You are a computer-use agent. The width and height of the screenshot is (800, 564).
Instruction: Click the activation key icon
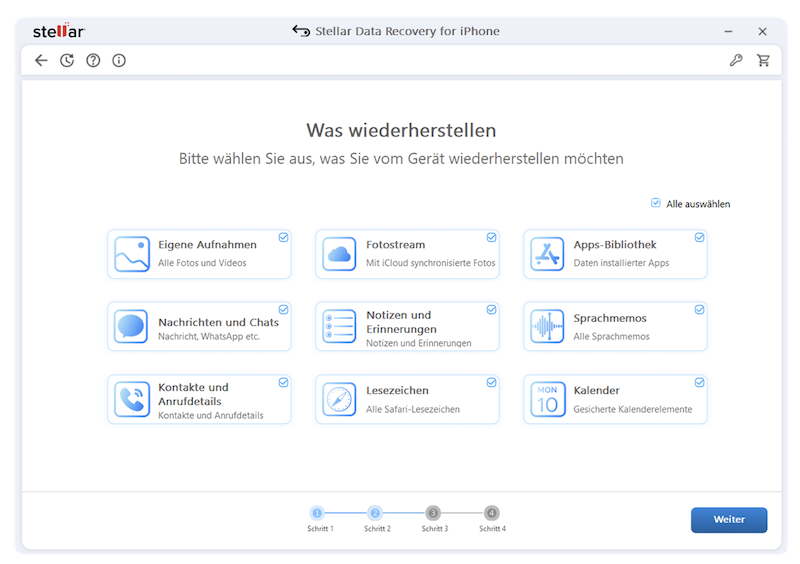[x=736, y=61]
